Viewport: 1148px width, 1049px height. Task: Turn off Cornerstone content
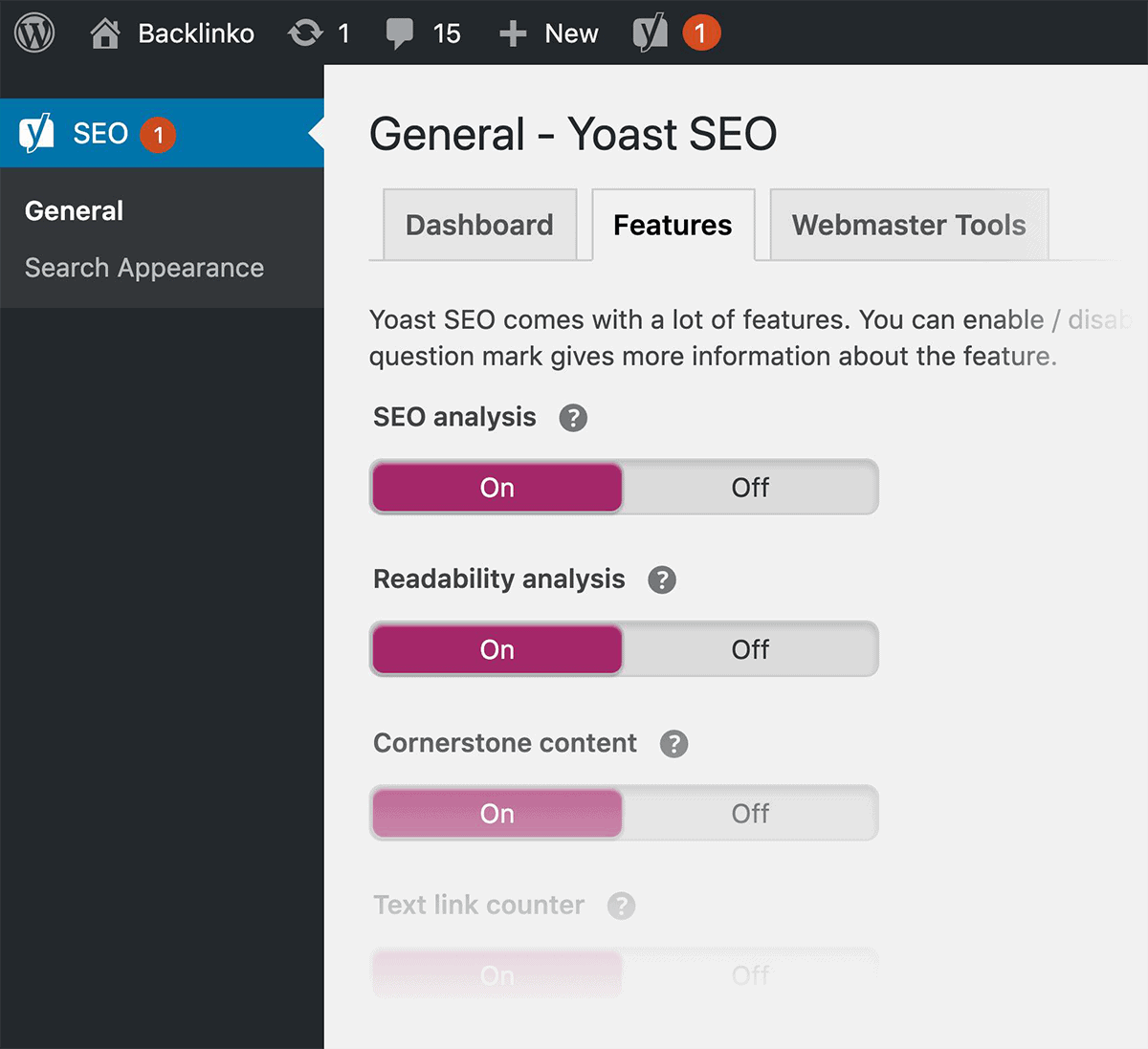coord(750,813)
